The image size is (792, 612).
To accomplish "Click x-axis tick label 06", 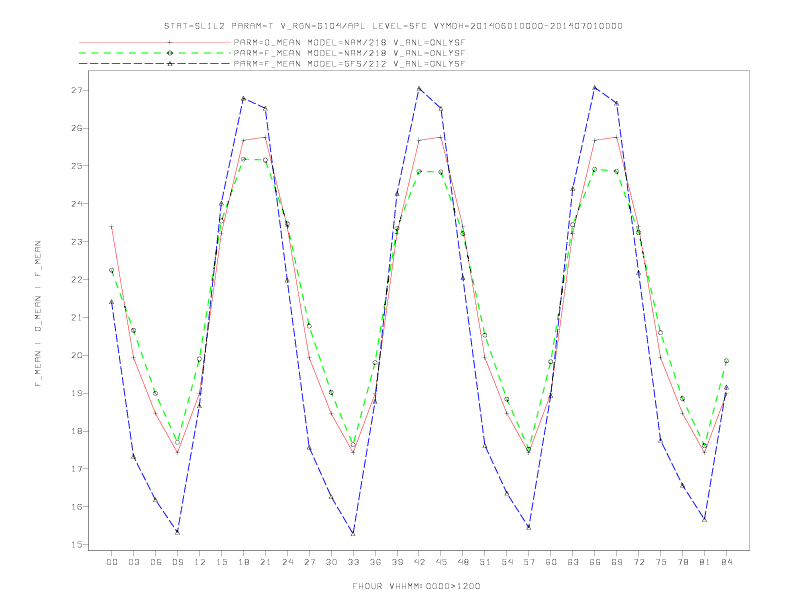I will (x=156, y=562).
